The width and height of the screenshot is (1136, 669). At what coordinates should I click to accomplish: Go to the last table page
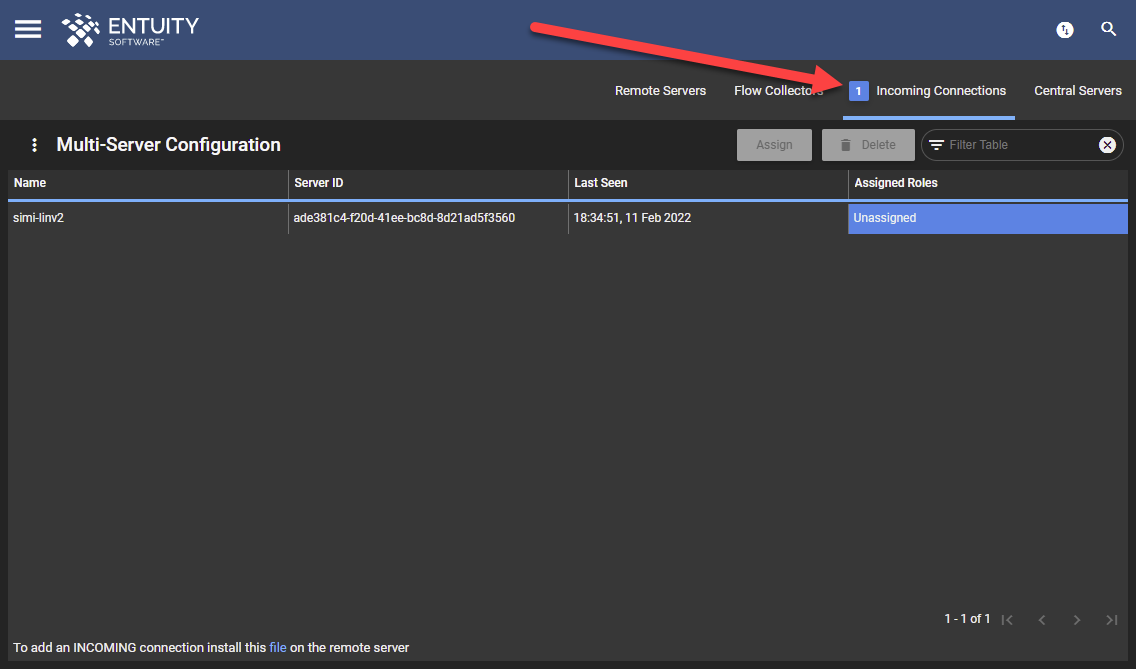tap(1111, 620)
